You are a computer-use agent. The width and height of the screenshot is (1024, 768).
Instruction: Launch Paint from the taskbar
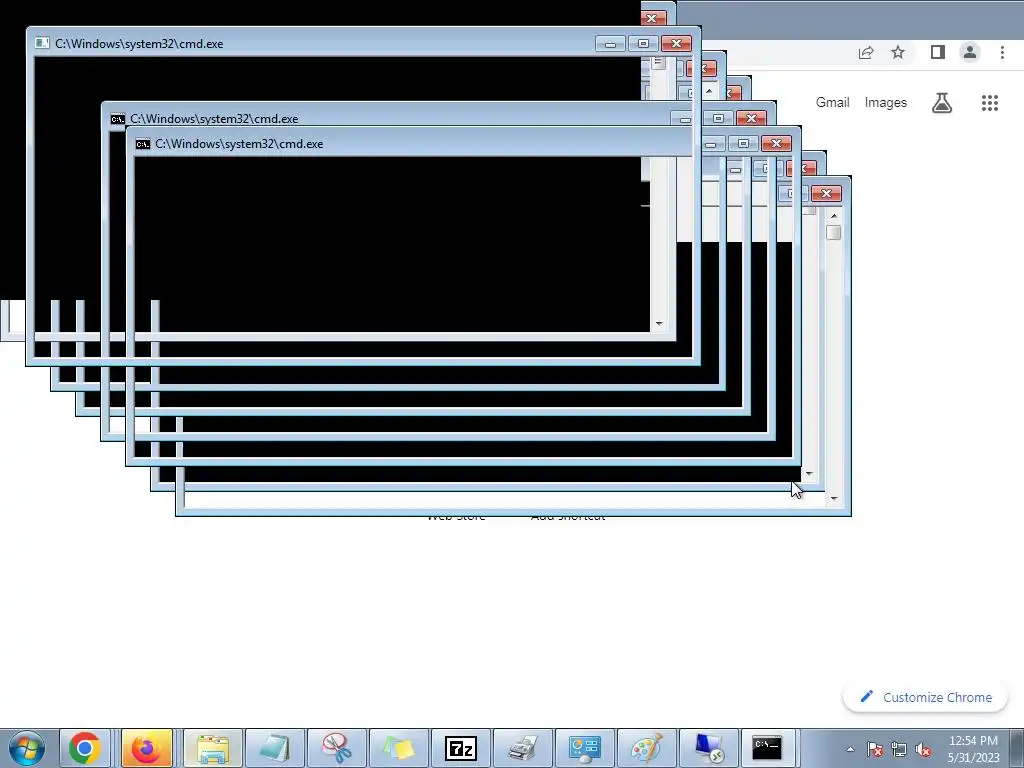(647, 748)
